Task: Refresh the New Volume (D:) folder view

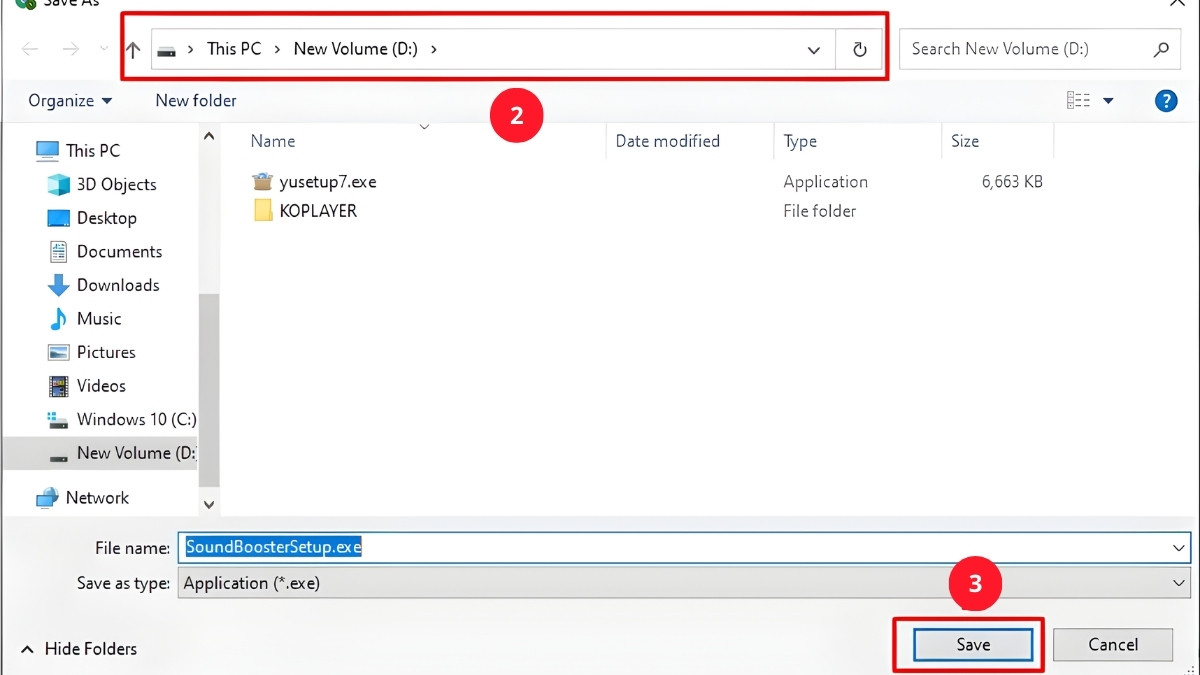Action: pyautogui.click(x=859, y=50)
